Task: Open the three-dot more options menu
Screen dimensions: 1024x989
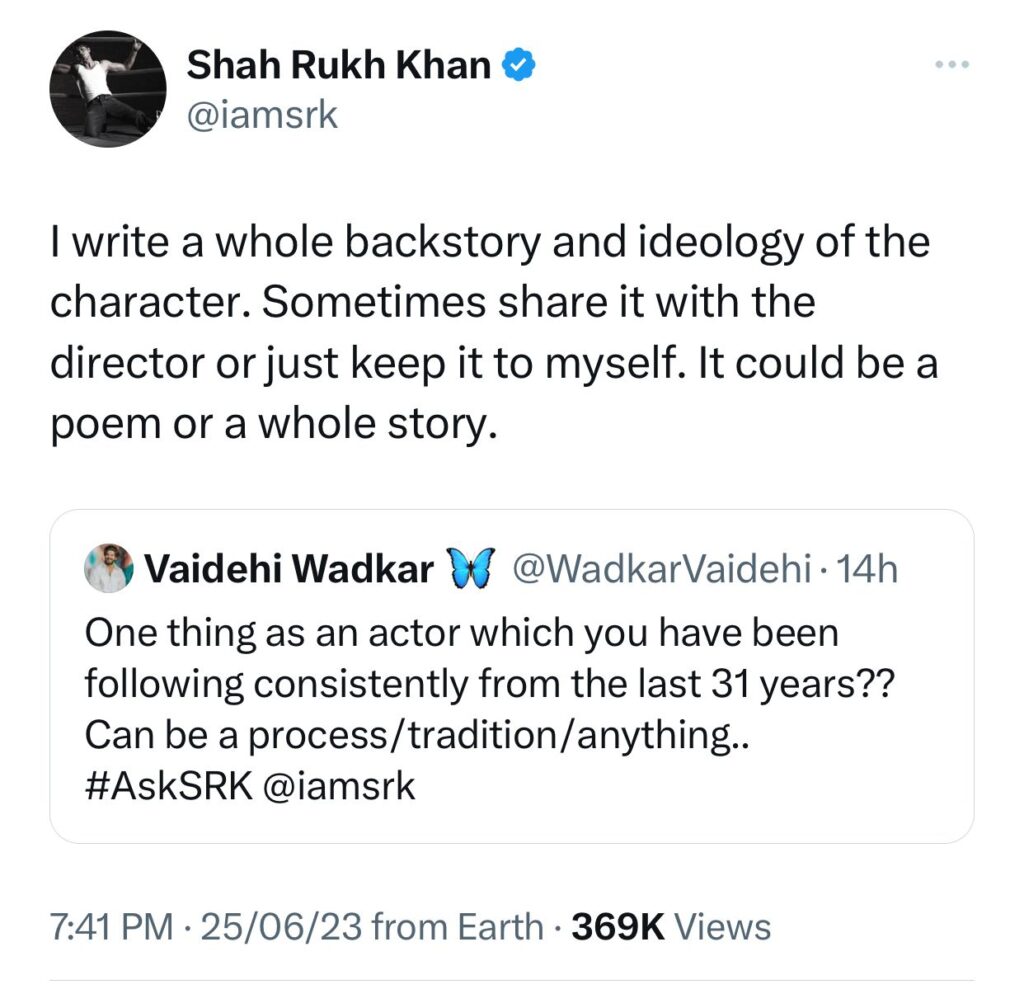Action: 951,66
